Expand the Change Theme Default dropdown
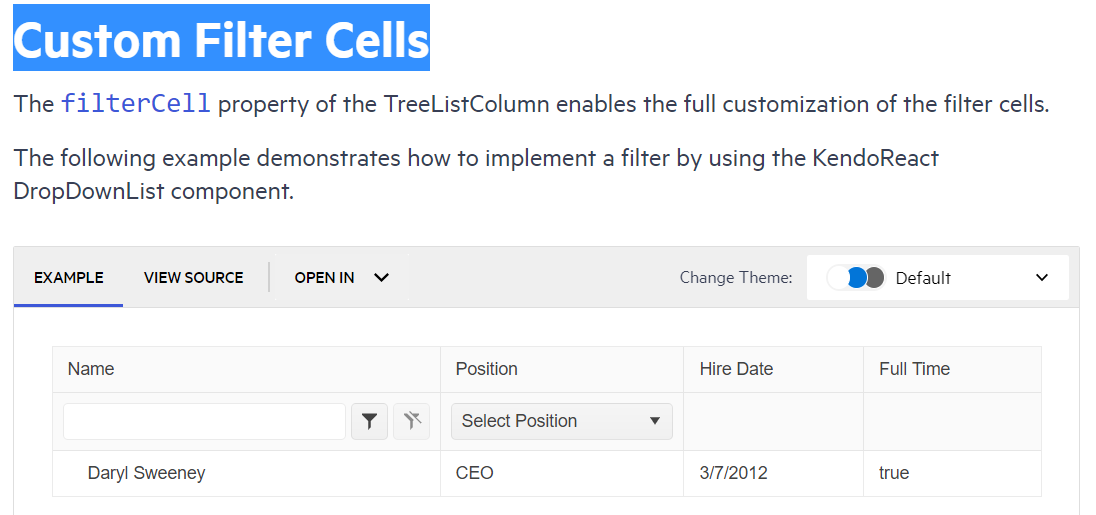The width and height of the screenshot is (1096, 515). pyautogui.click(x=1041, y=278)
